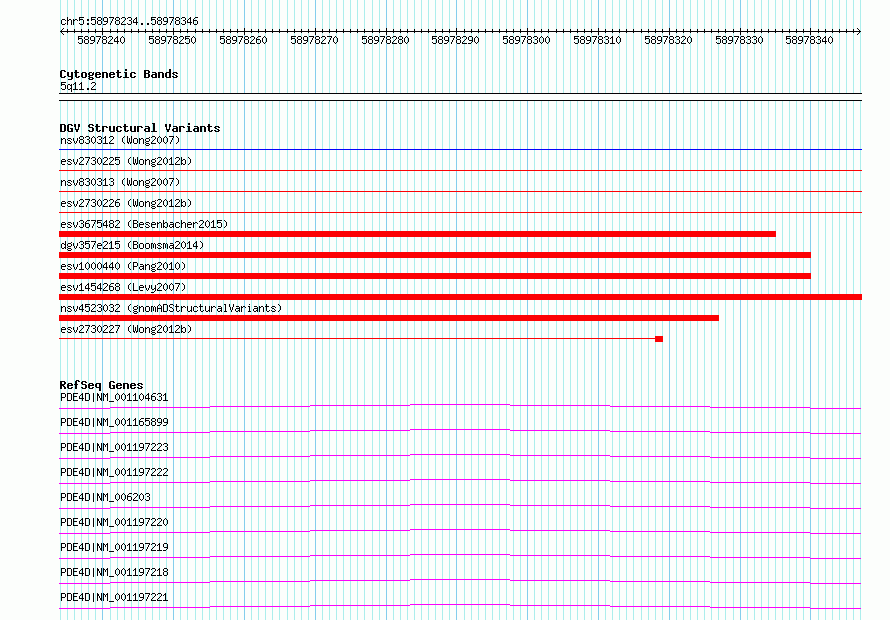
Task: Open transcript PDE4D|NM_001197220
Action: tap(114, 522)
